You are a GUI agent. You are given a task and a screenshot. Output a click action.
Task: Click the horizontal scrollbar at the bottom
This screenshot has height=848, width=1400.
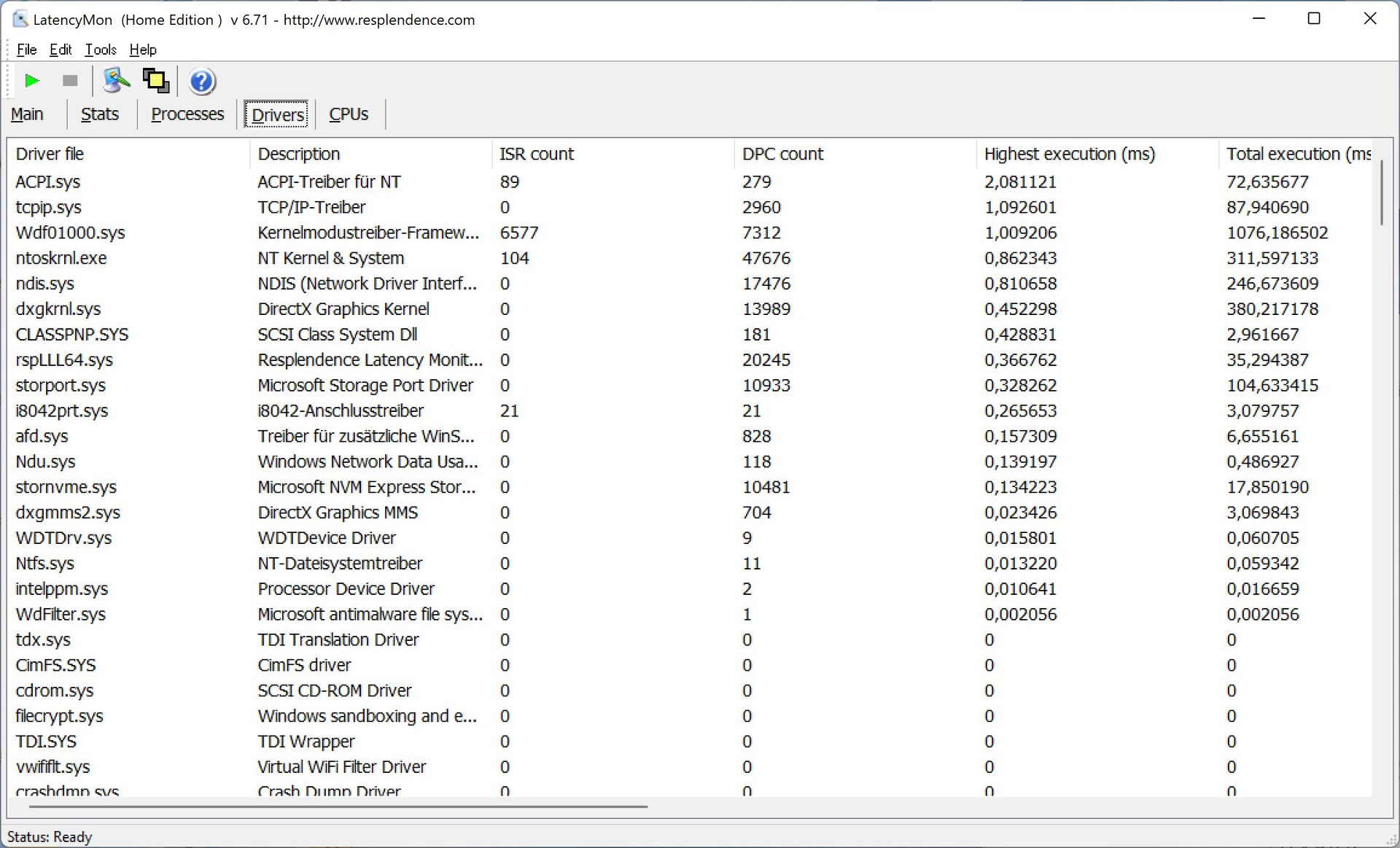[x=338, y=806]
